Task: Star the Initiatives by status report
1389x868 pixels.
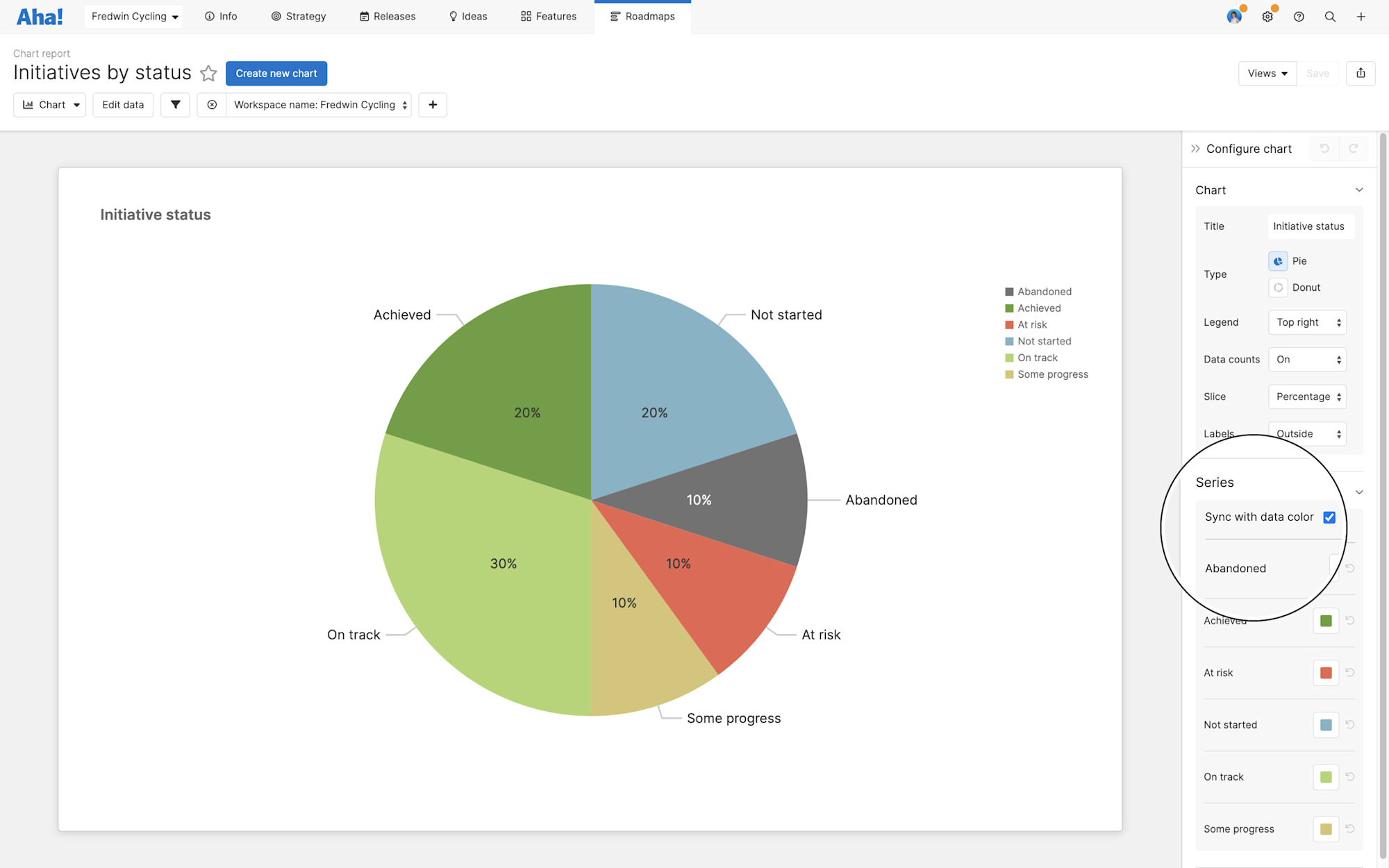Action: pyautogui.click(x=208, y=73)
